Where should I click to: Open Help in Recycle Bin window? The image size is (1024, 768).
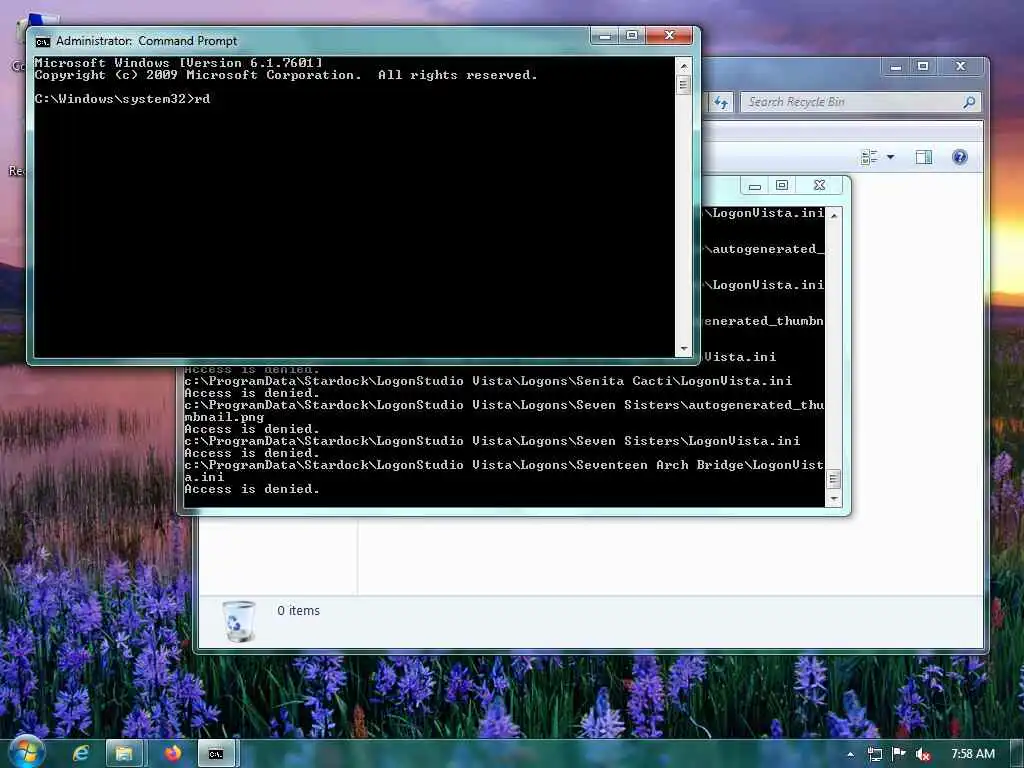click(959, 157)
